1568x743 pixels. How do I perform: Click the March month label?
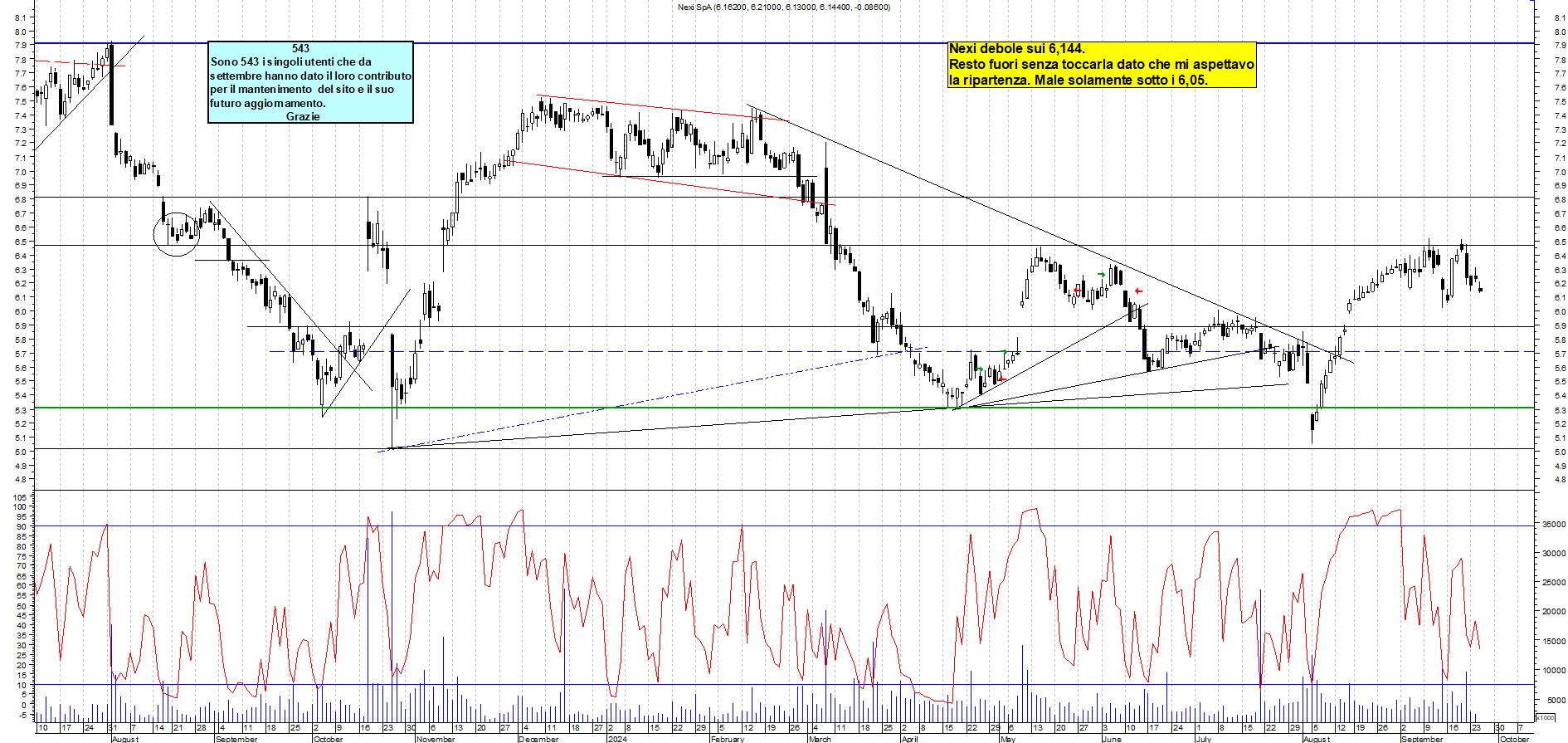click(820, 739)
